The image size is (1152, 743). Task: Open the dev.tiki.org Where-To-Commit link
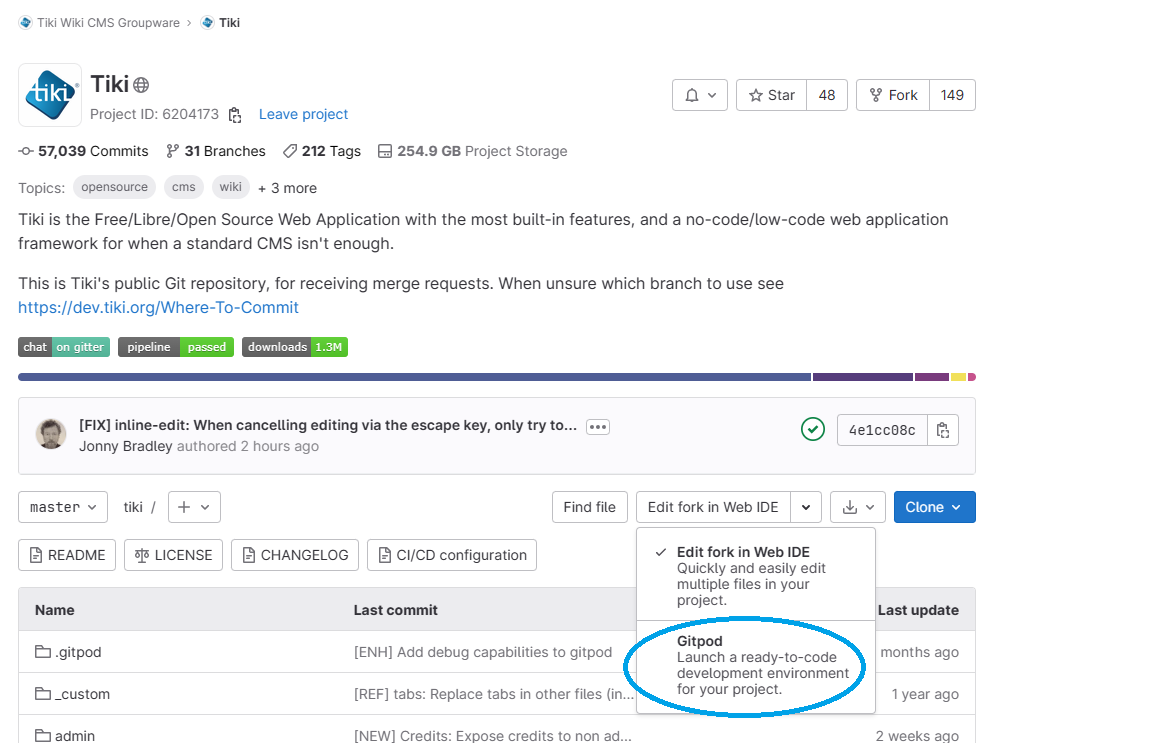pyautogui.click(x=159, y=307)
